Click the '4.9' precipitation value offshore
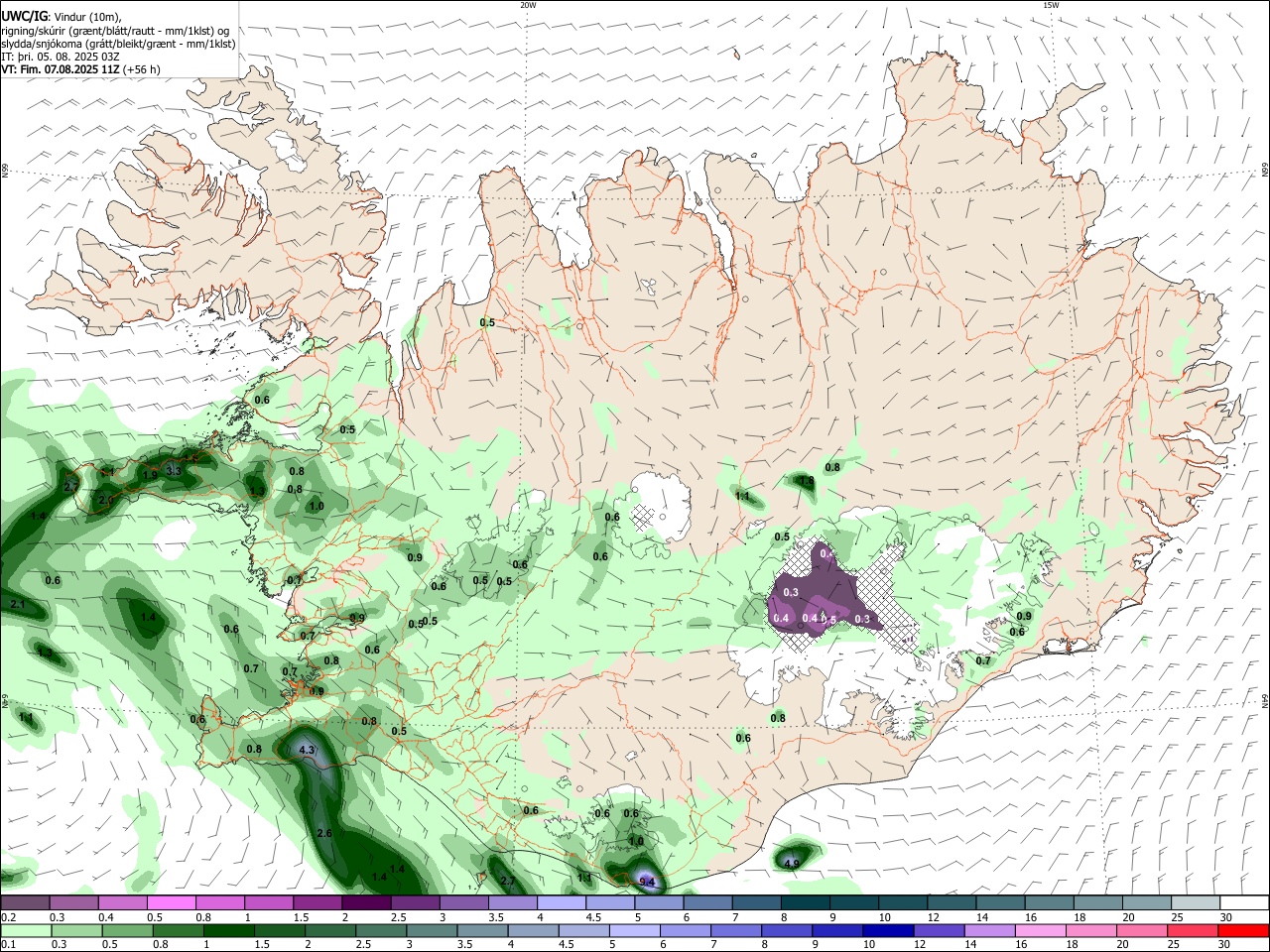This screenshot has height=952, width=1270. [x=792, y=864]
